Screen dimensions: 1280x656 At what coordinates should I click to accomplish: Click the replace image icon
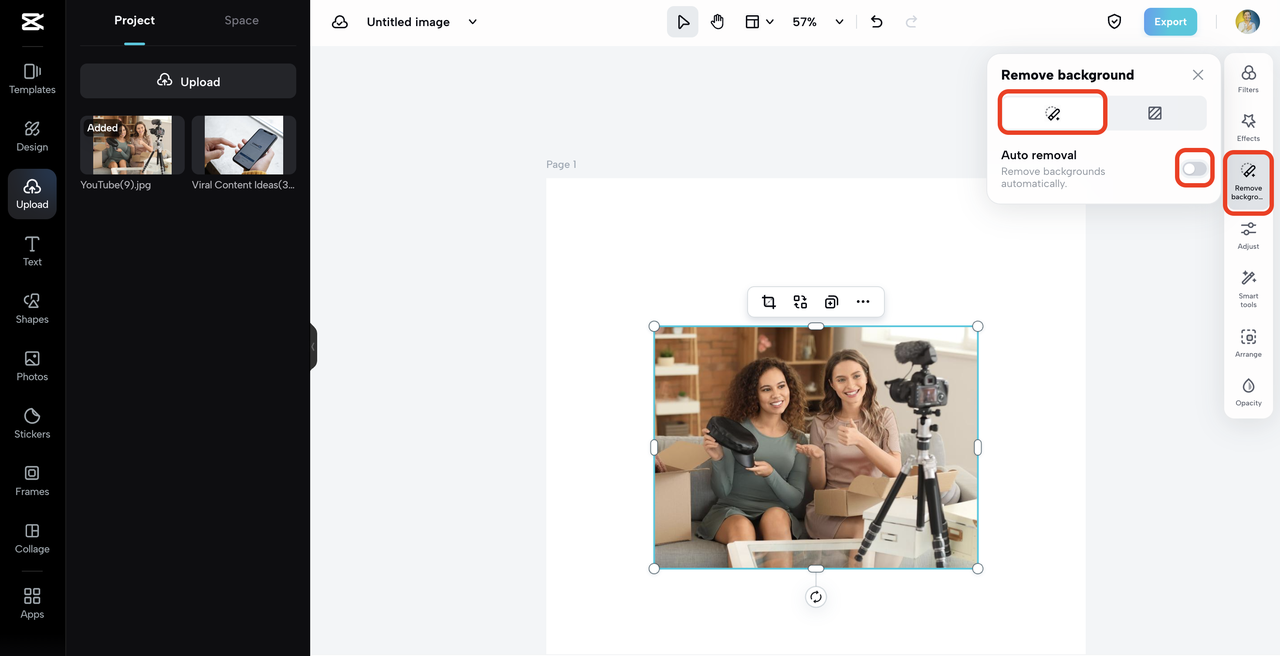(800, 302)
